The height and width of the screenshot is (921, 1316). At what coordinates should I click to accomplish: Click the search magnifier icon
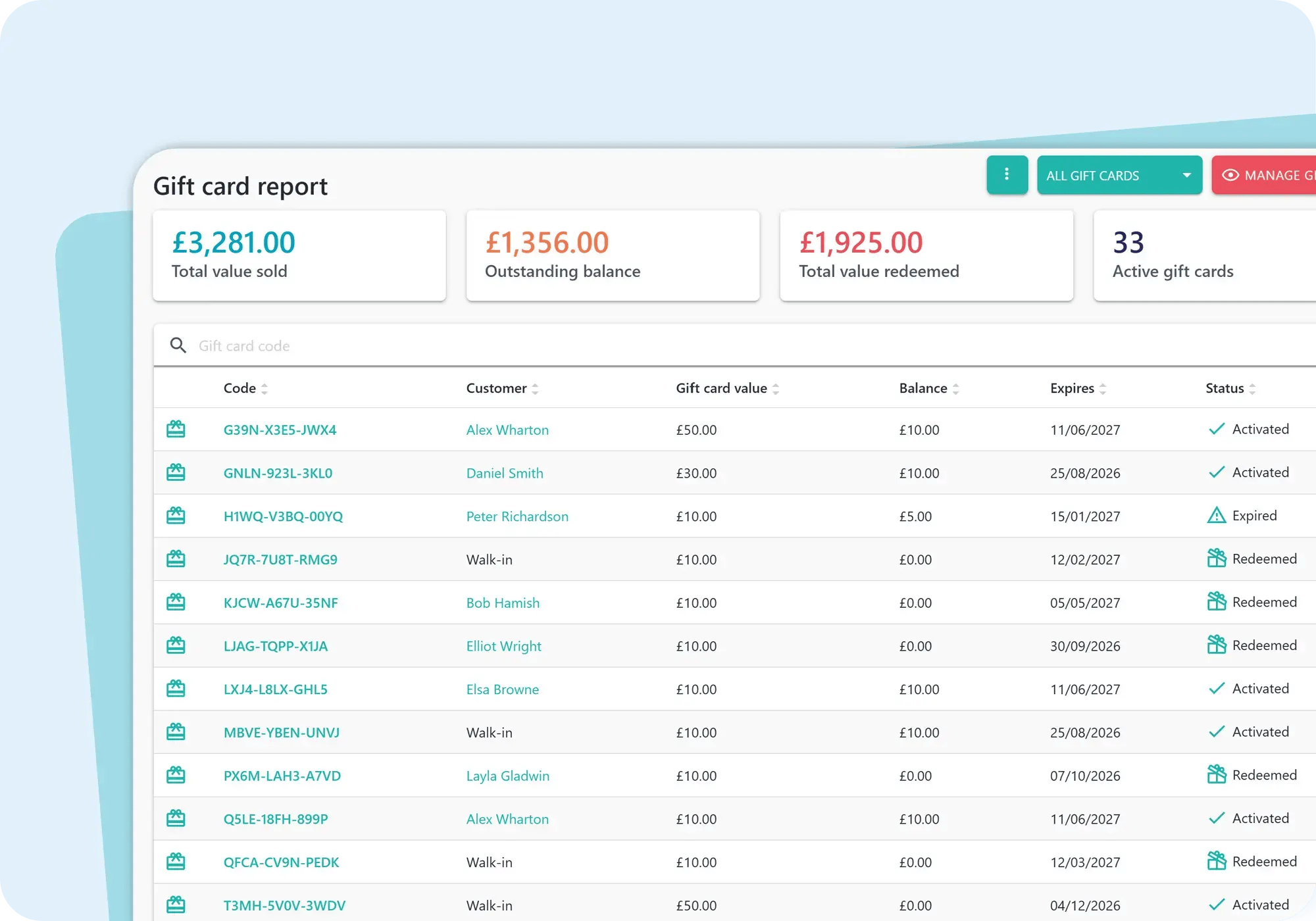click(178, 345)
